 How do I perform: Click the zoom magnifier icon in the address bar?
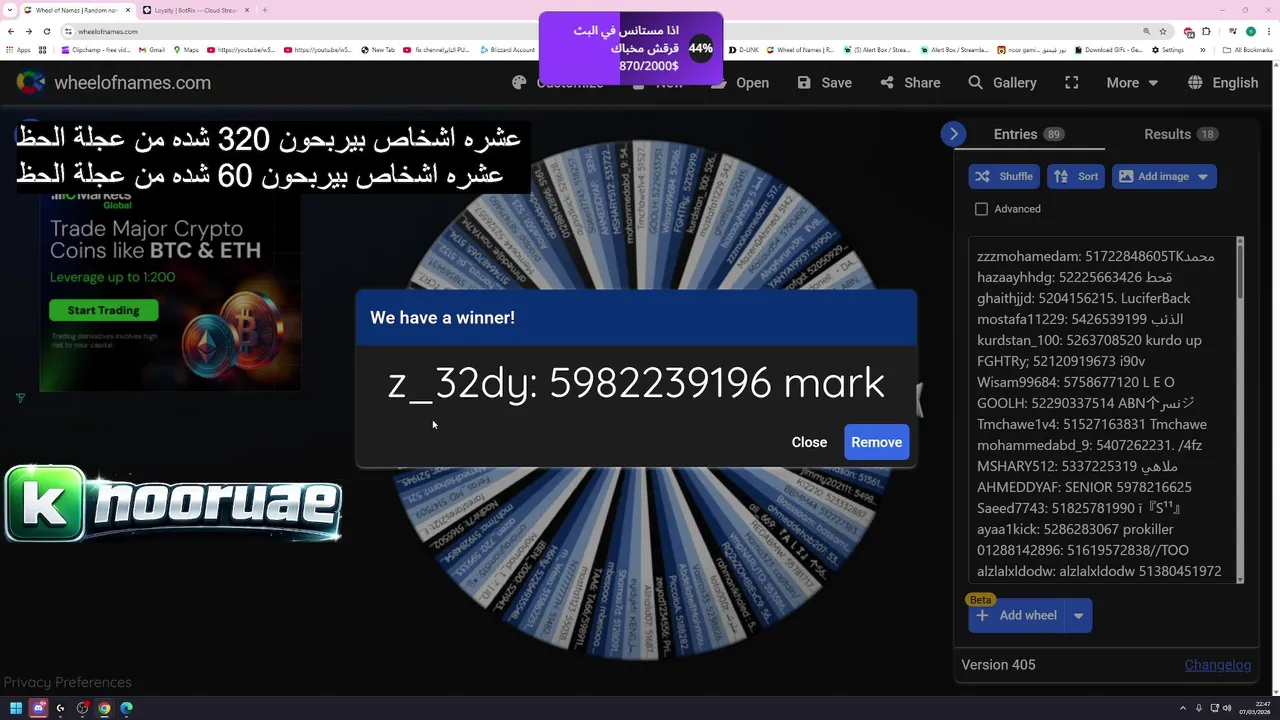pyautogui.click(x=1146, y=31)
